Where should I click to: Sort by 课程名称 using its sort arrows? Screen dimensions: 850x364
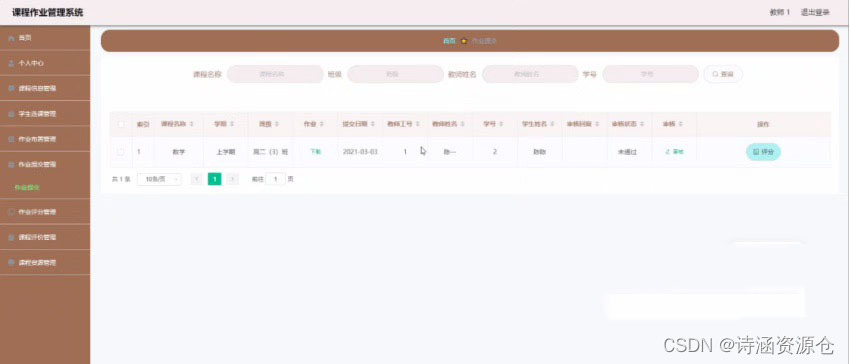click(x=191, y=124)
